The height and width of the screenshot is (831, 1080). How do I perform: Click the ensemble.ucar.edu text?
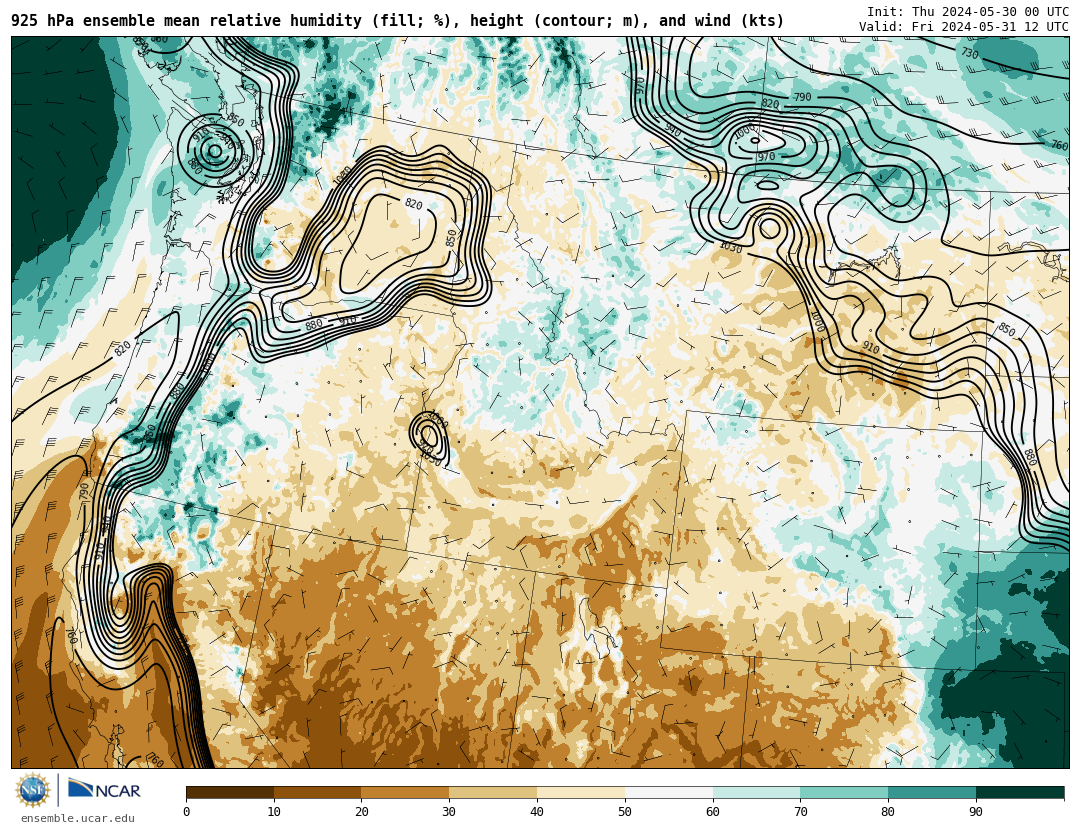pyautogui.click(x=78, y=819)
